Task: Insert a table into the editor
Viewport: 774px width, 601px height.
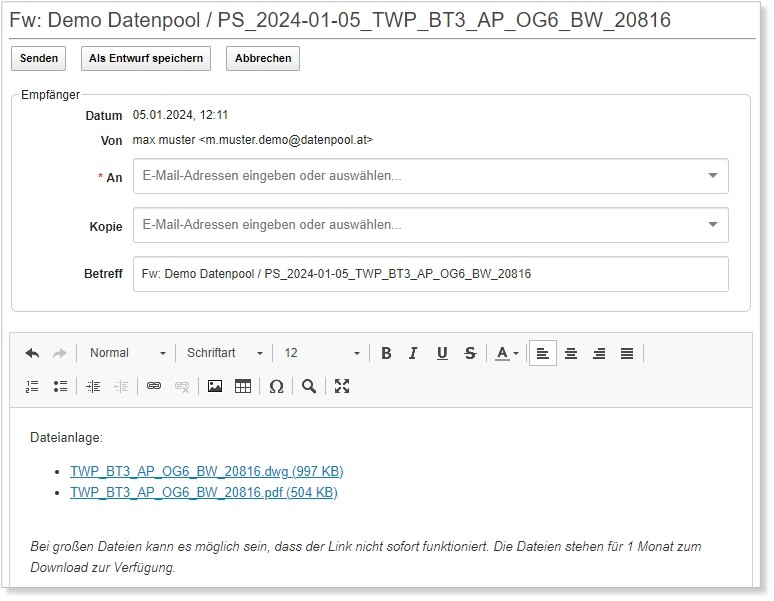Action: [243, 386]
